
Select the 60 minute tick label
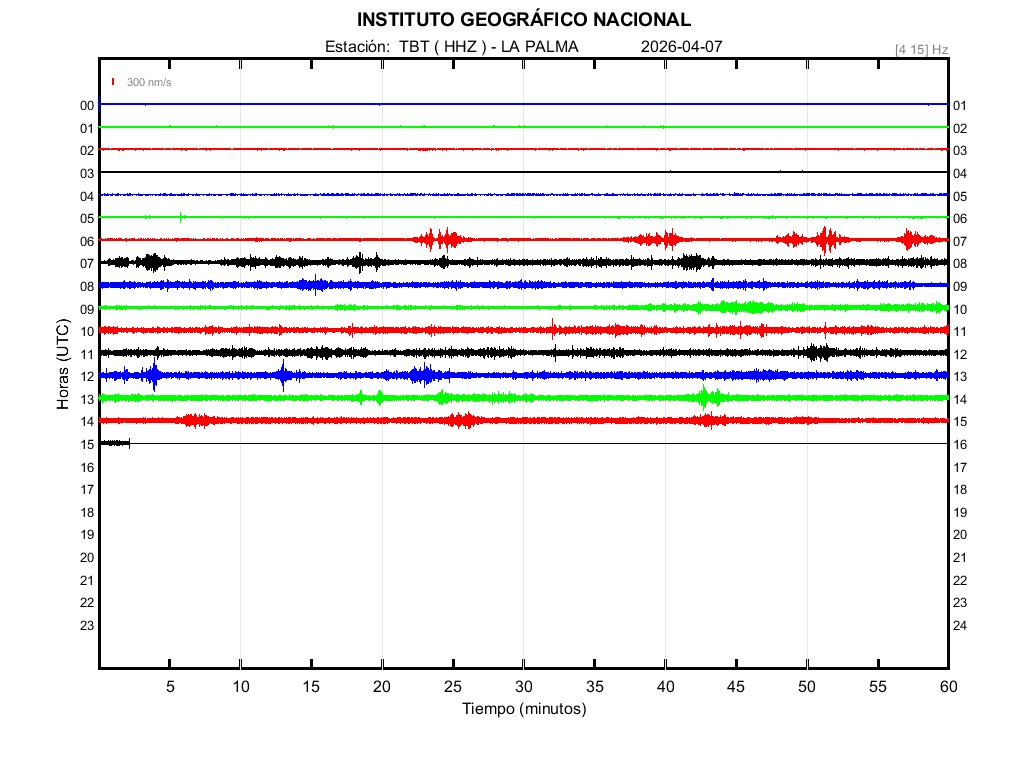(948, 687)
